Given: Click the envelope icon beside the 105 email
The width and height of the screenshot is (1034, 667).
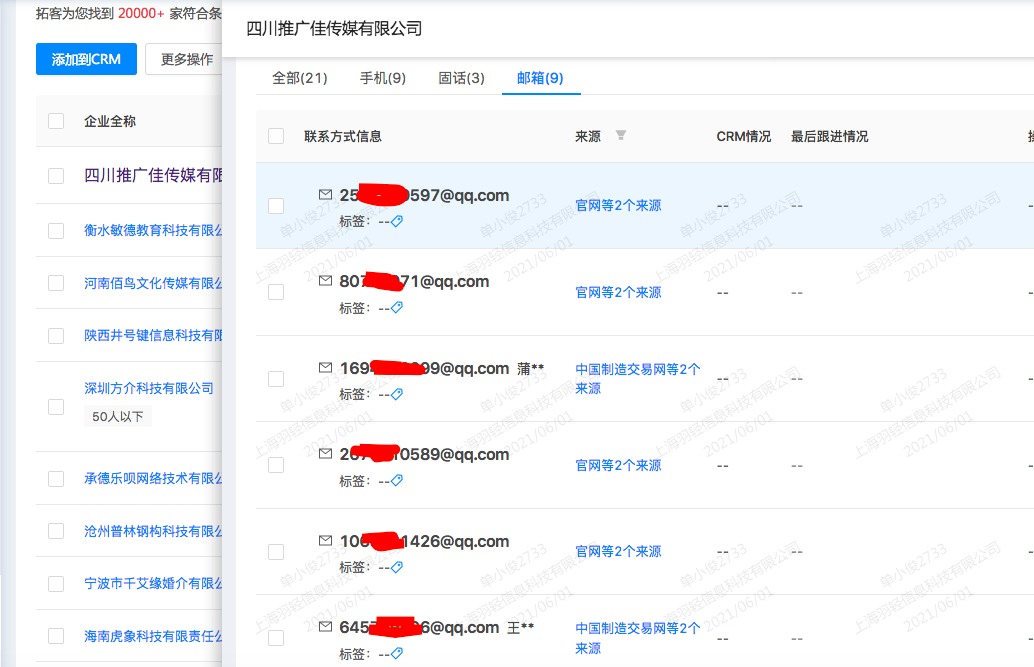Looking at the screenshot, I should click(x=325, y=541).
